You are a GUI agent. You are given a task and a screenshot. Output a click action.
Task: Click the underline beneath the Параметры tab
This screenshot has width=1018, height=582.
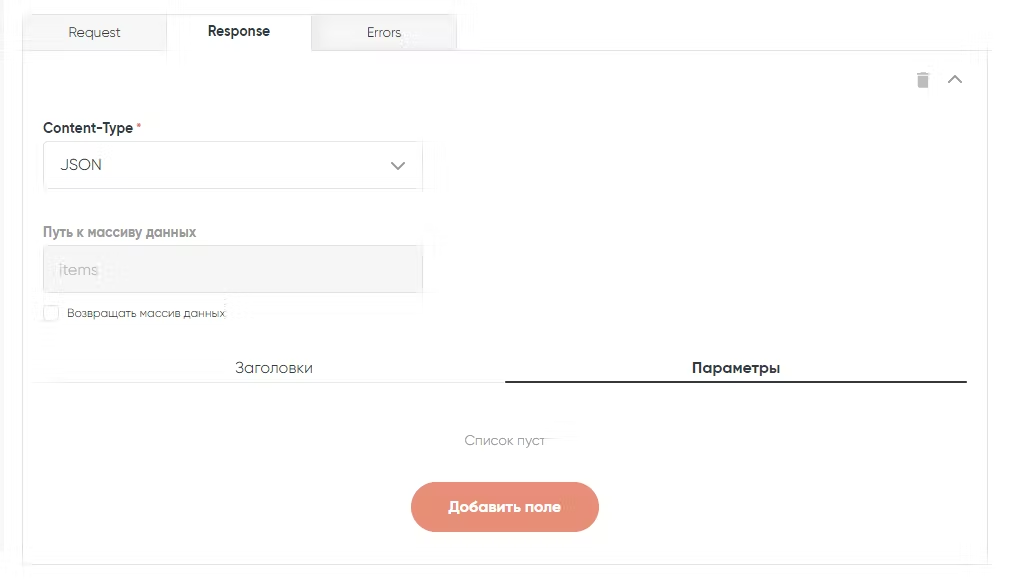pyautogui.click(x=736, y=382)
